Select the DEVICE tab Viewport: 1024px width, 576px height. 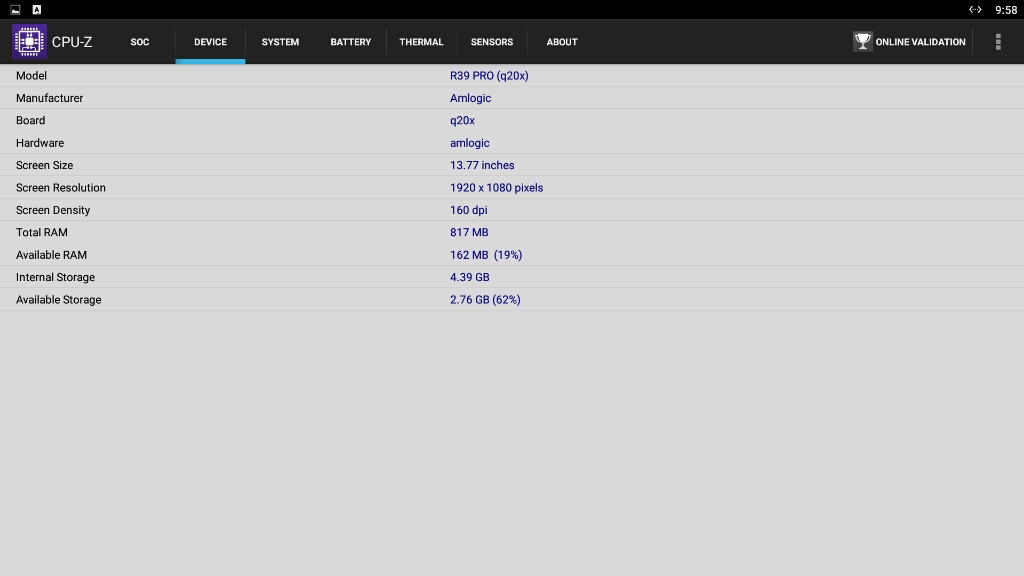click(x=210, y=42)
